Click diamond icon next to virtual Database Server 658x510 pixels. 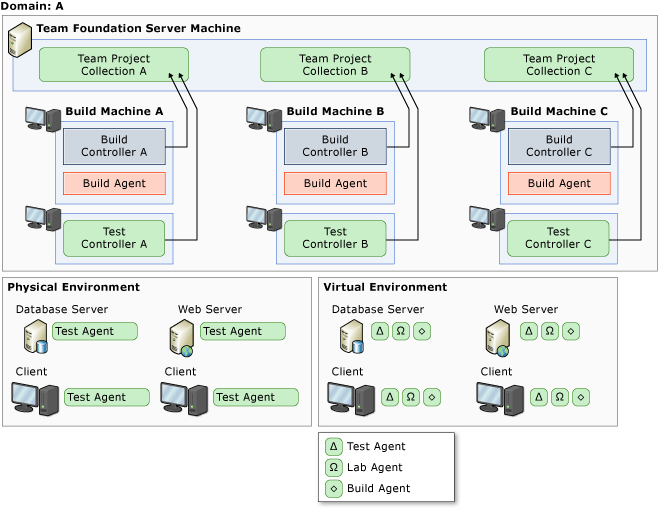pyautogui.click(x=422, y=331)
